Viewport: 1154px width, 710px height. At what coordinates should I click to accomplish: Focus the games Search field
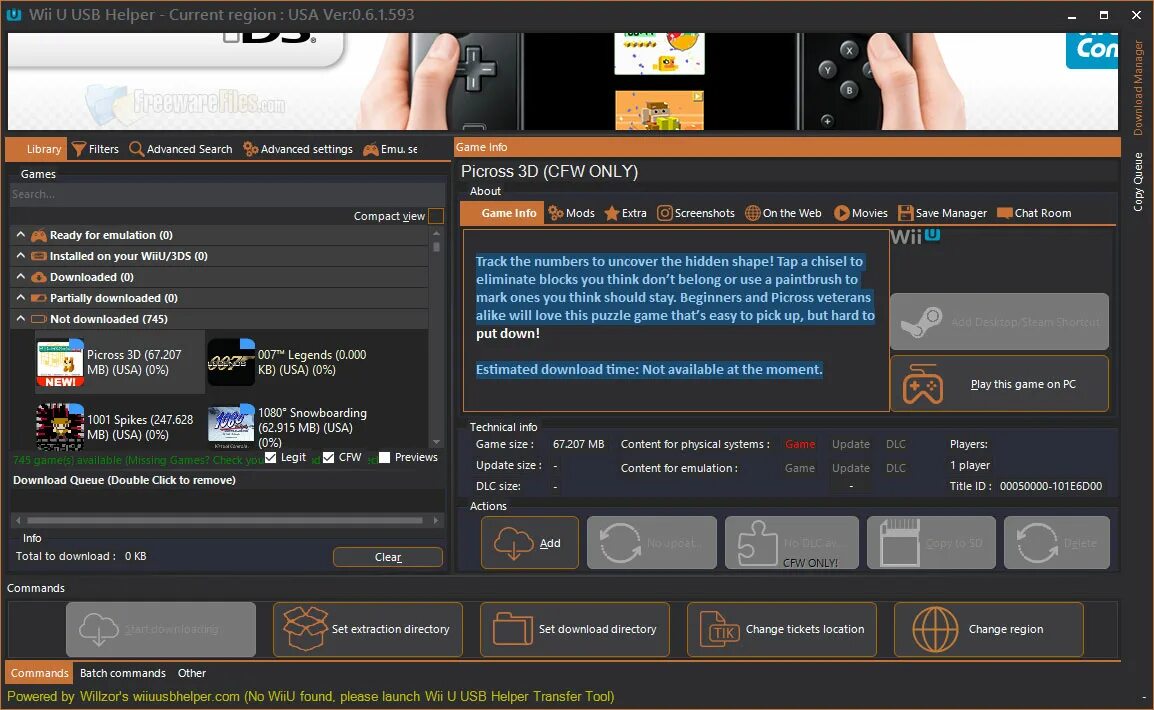point(227,194)
